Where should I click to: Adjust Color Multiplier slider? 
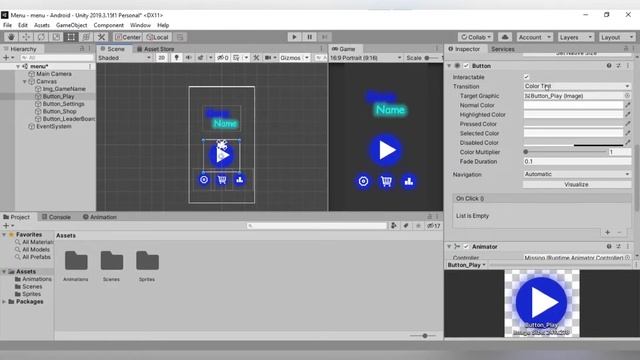click(565, 152)
